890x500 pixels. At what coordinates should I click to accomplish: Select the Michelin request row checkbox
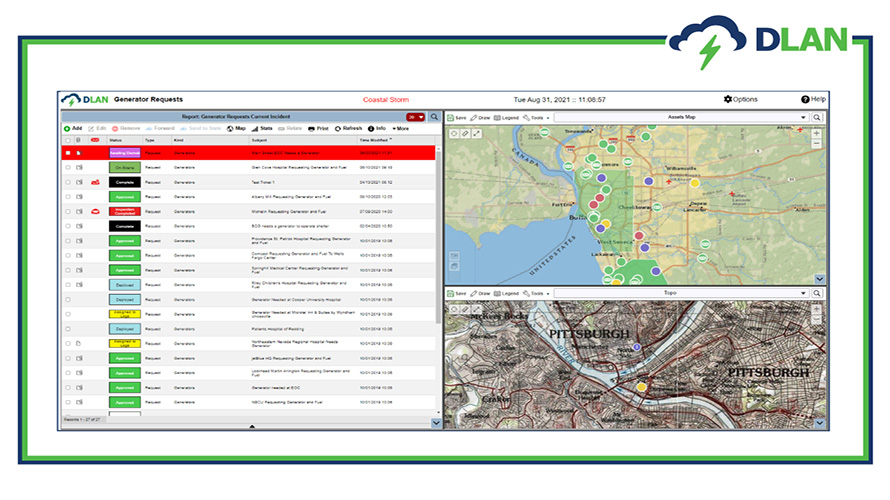(x=68, y=211)
